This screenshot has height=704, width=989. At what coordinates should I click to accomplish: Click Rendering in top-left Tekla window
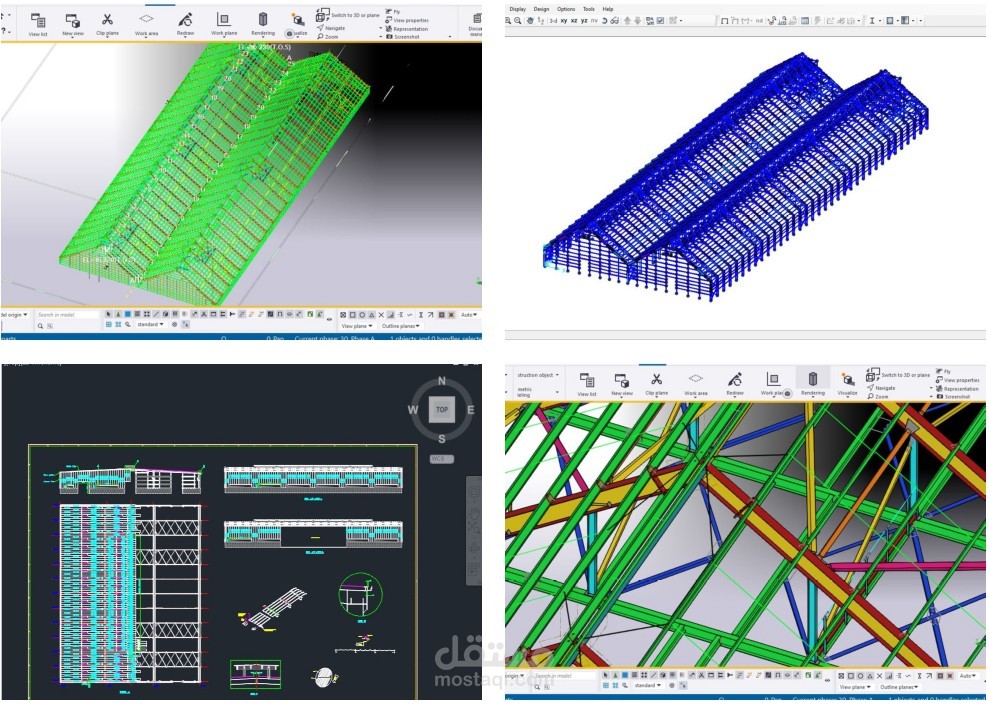(x=263, y=25)
